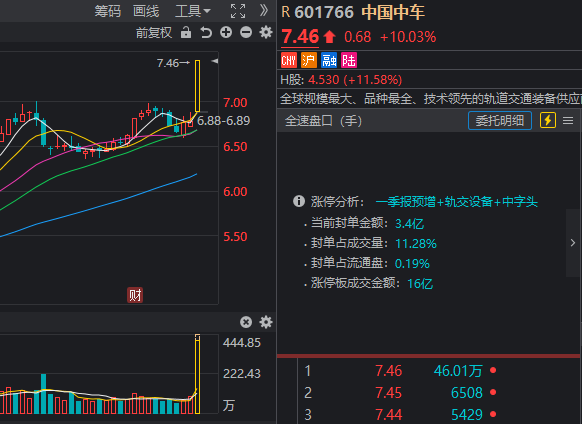This screenshot has height=424, width=582.
Task: Open chart settings gear icon
Action: tap(266, 33)
